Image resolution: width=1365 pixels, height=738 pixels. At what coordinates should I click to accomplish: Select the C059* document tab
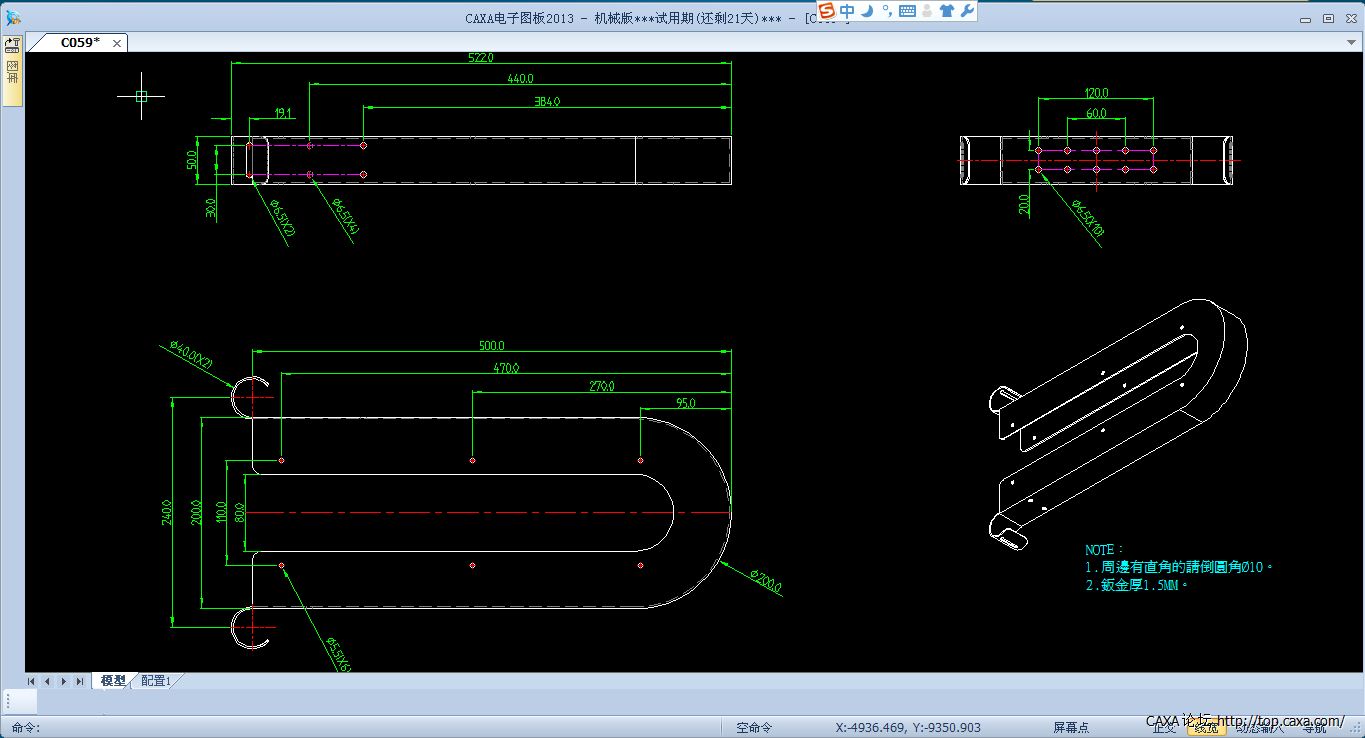click(x=79, y=42)
